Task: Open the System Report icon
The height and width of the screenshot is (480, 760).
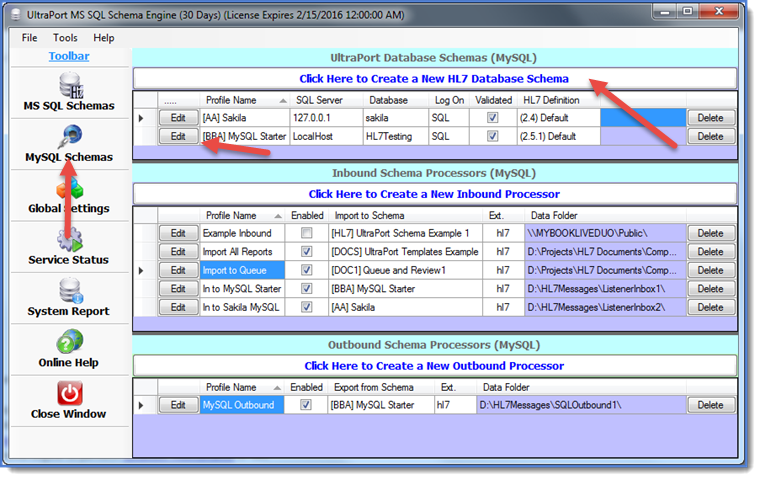Action: click(x=71, y=290)
